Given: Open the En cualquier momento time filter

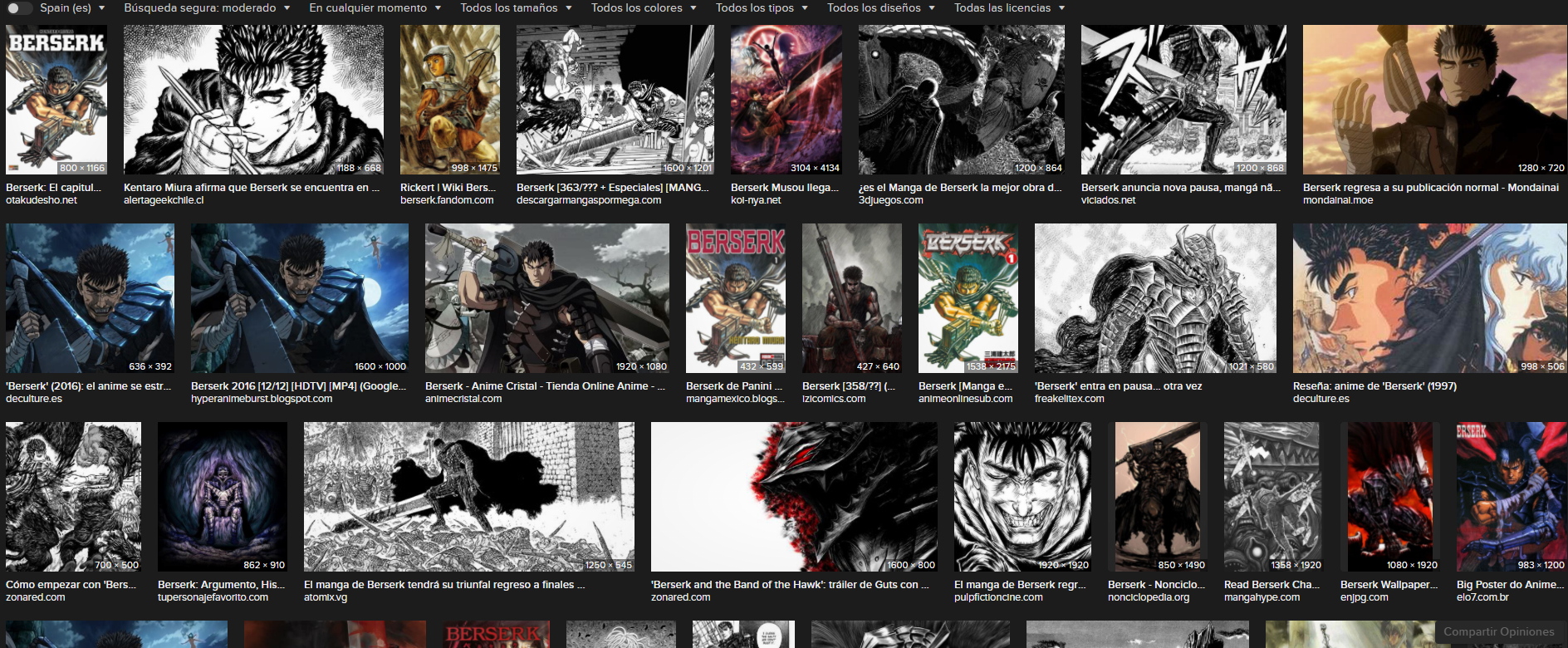Looking at the screenshot, I should coord(375,7).
